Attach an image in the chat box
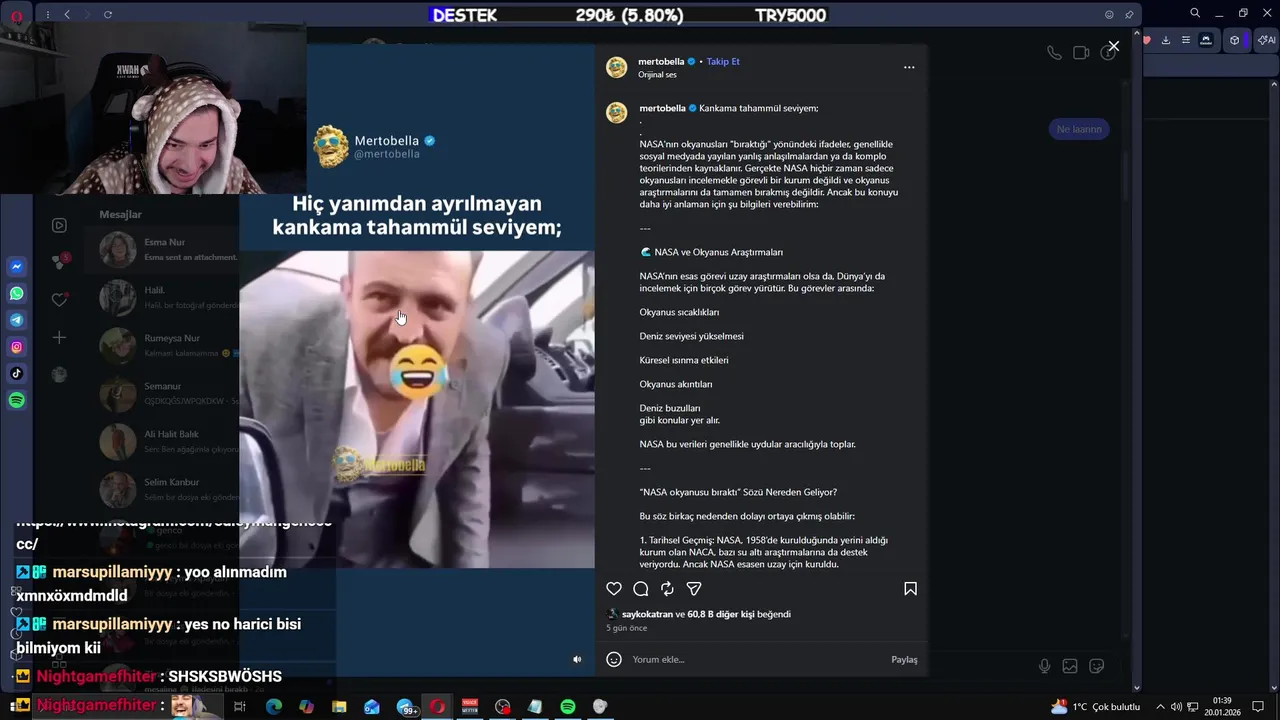This screenshot has width=1280, height=720. [x=1070, y=666]
